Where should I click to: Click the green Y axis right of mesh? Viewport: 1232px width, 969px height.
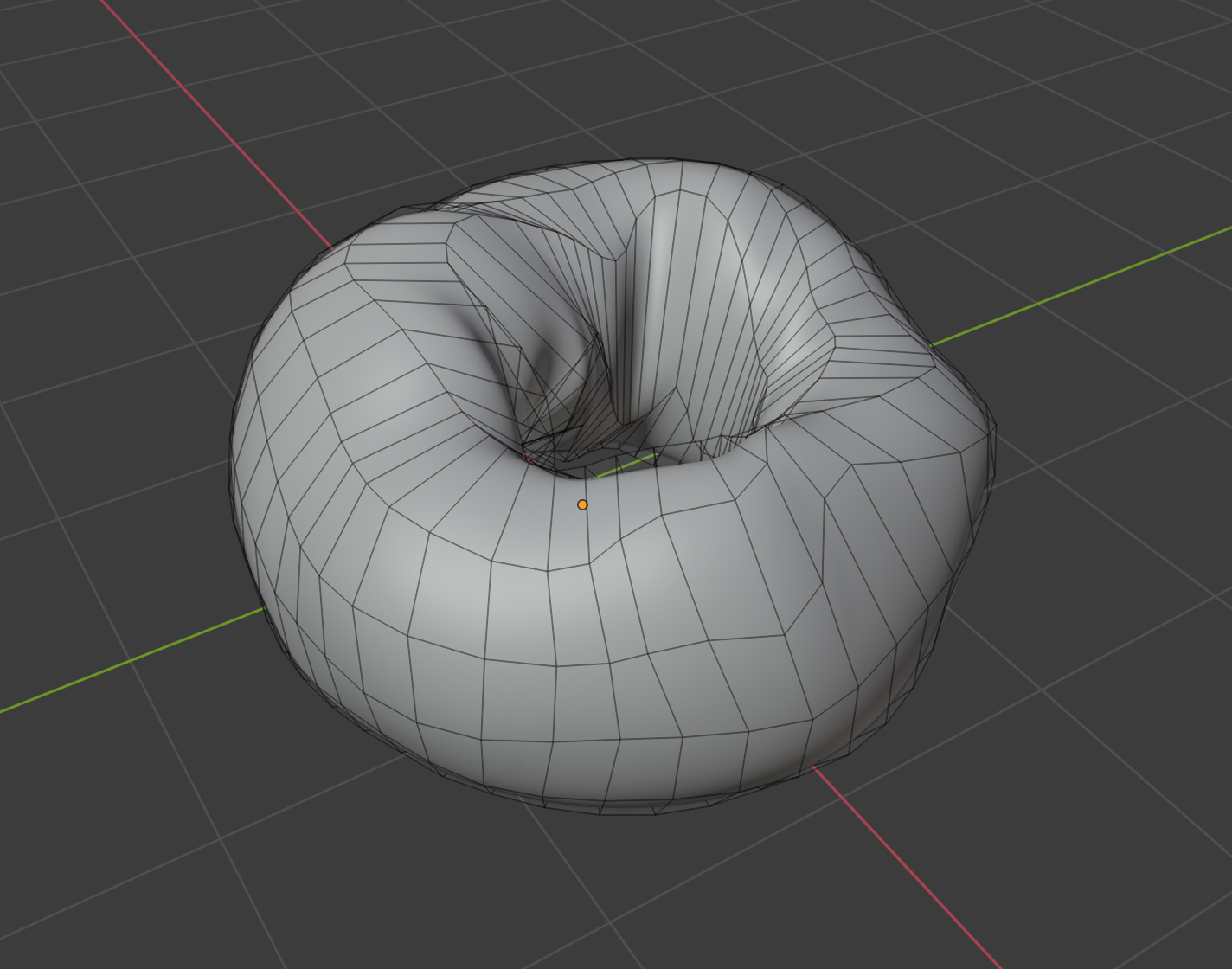coord(1081,286)
